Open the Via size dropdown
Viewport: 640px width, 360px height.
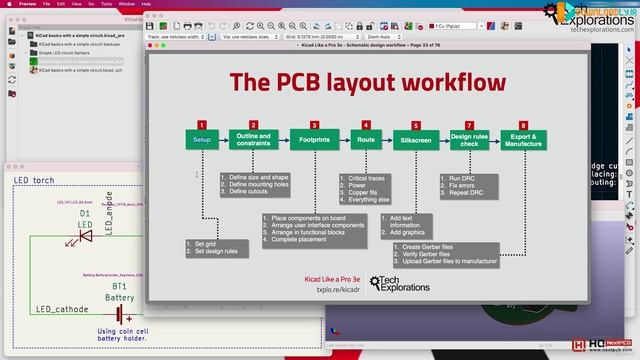coord(250,37)
